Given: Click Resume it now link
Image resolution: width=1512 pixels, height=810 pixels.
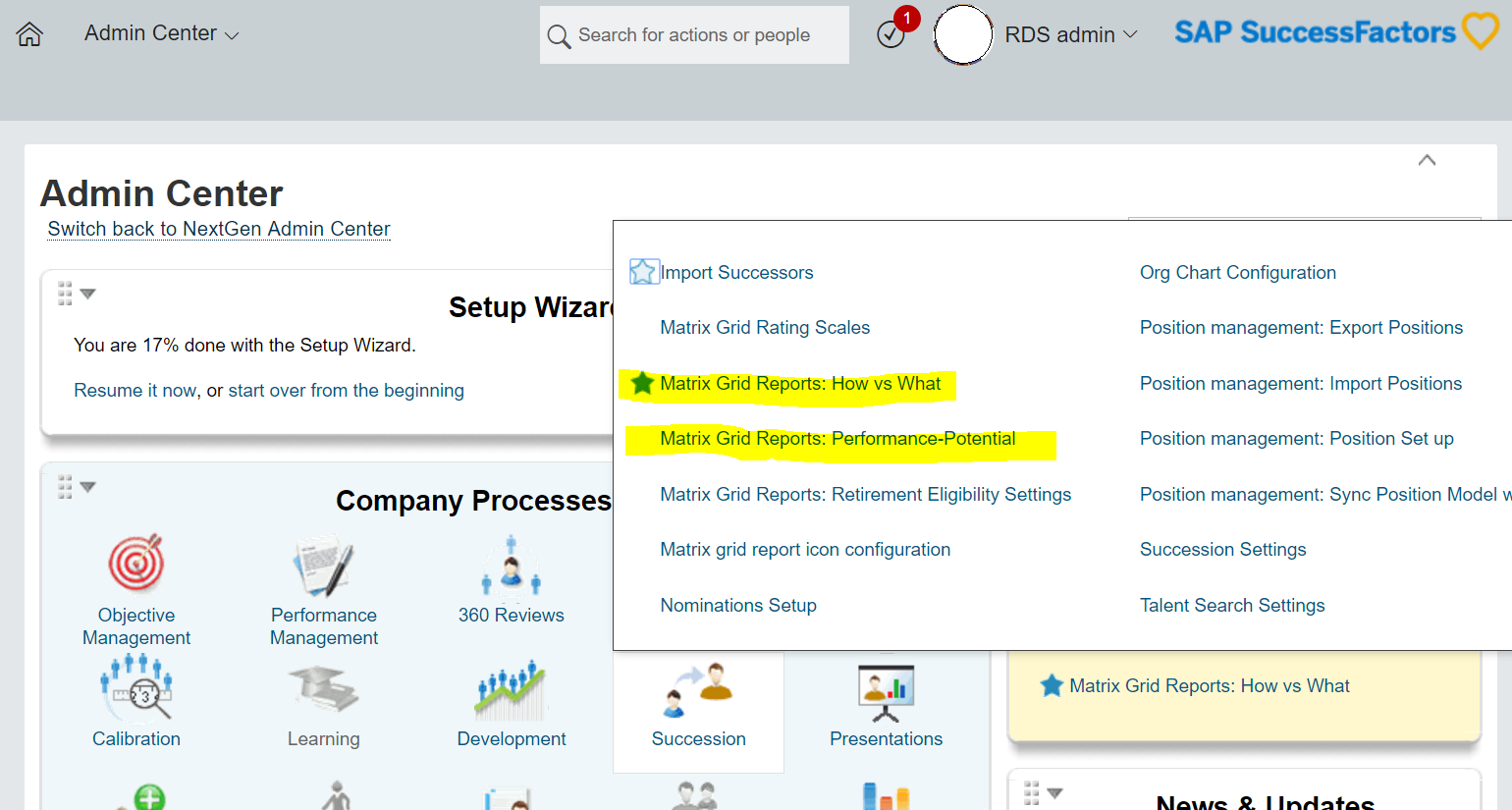Looking at the screenshot, I should (135, 391).
